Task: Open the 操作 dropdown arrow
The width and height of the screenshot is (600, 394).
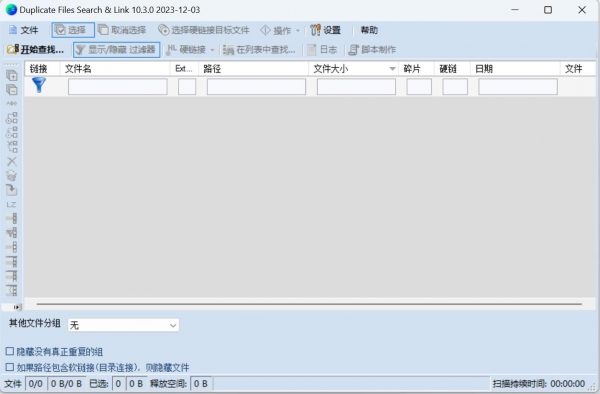Action: click(298, 31)
